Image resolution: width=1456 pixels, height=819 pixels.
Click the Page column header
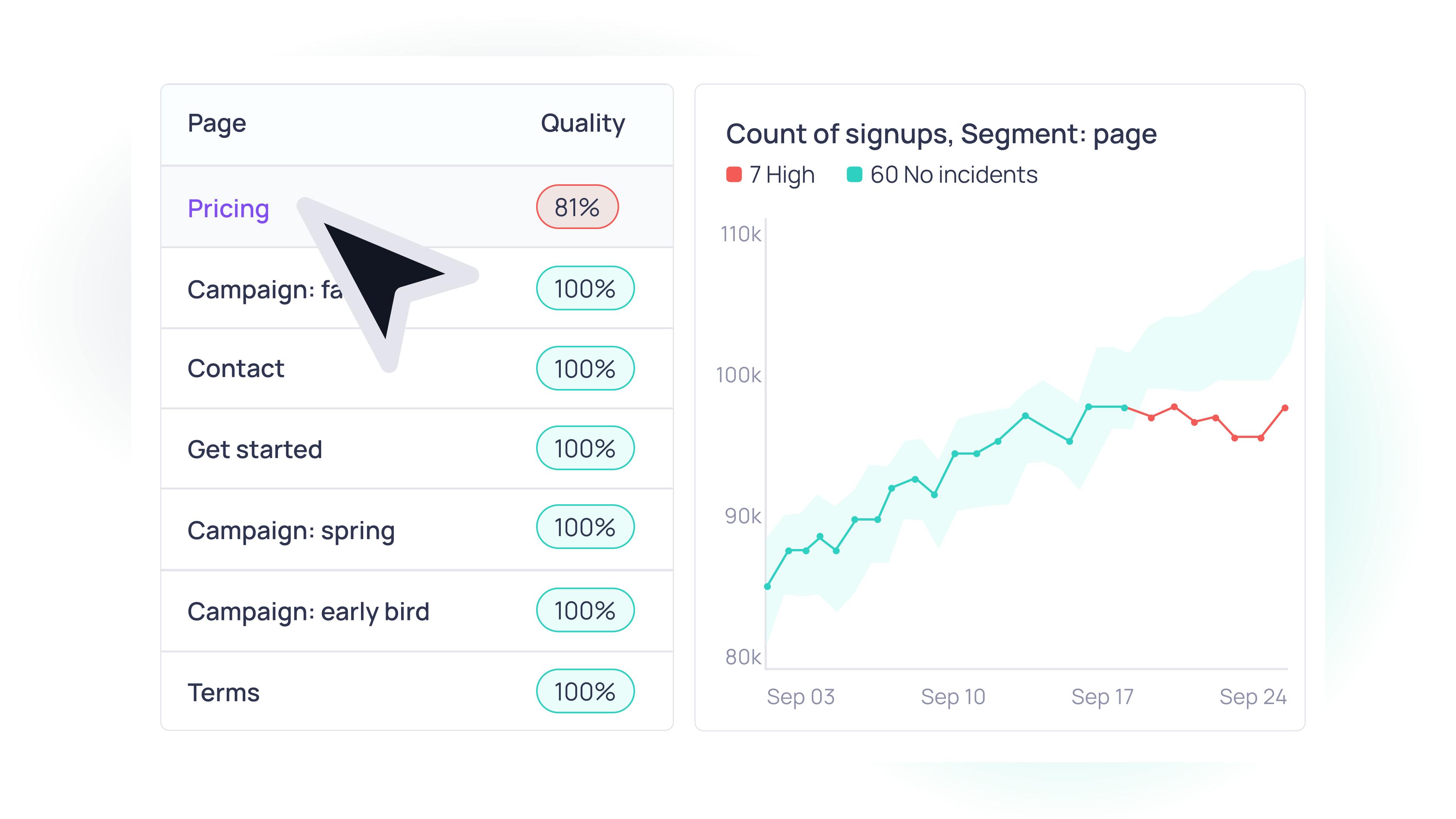coord(217,123)
